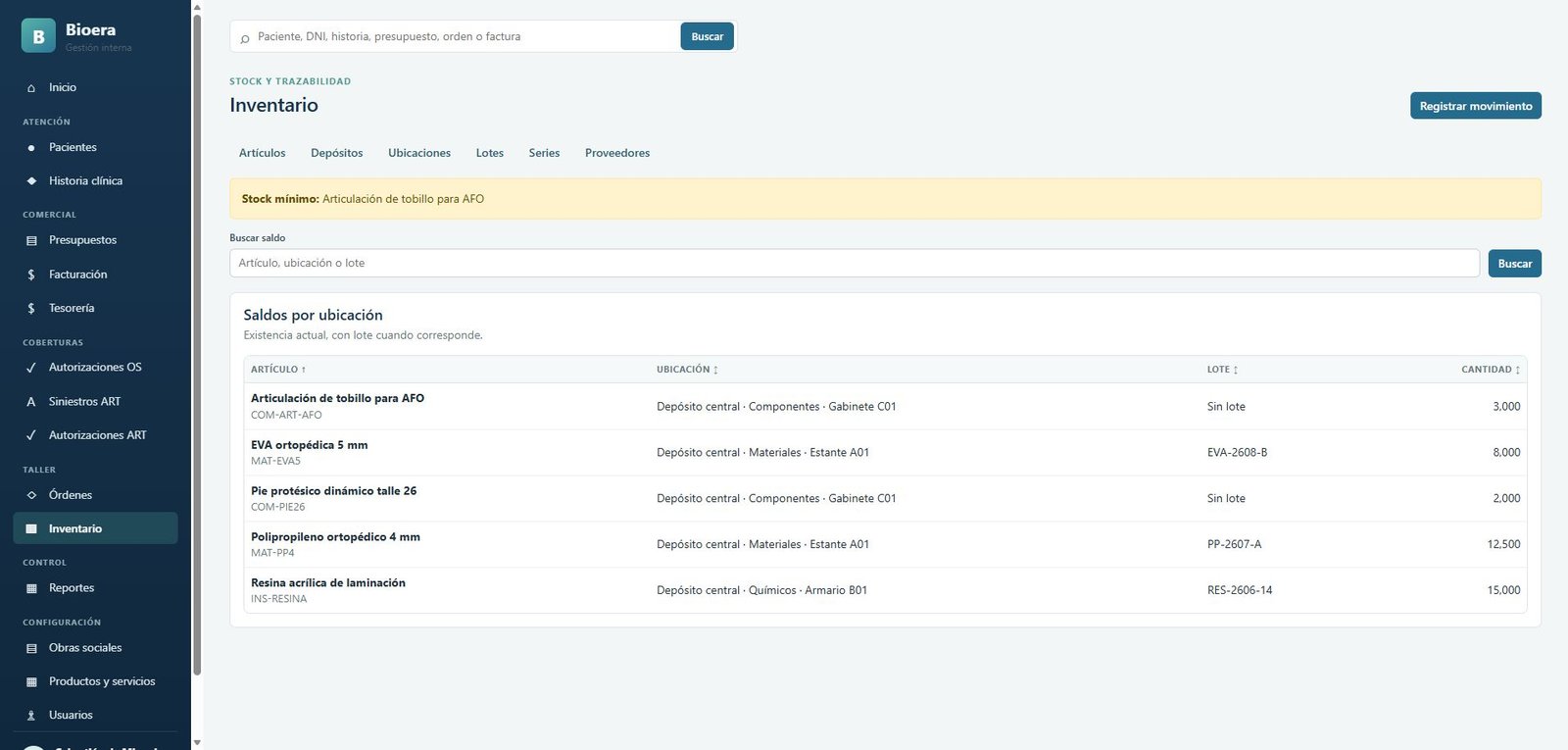Click the Inicio home icon

tap(31, 88)
